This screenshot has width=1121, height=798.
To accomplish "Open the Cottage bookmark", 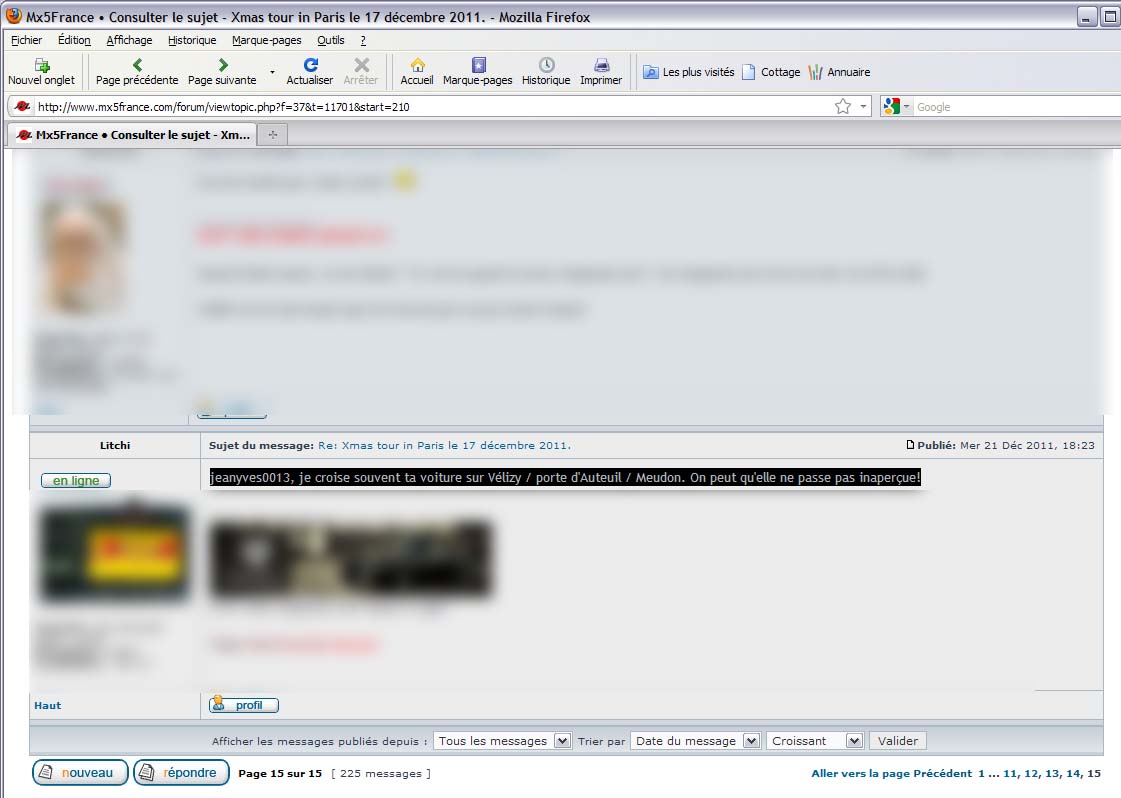I will (x=771, y=72).
